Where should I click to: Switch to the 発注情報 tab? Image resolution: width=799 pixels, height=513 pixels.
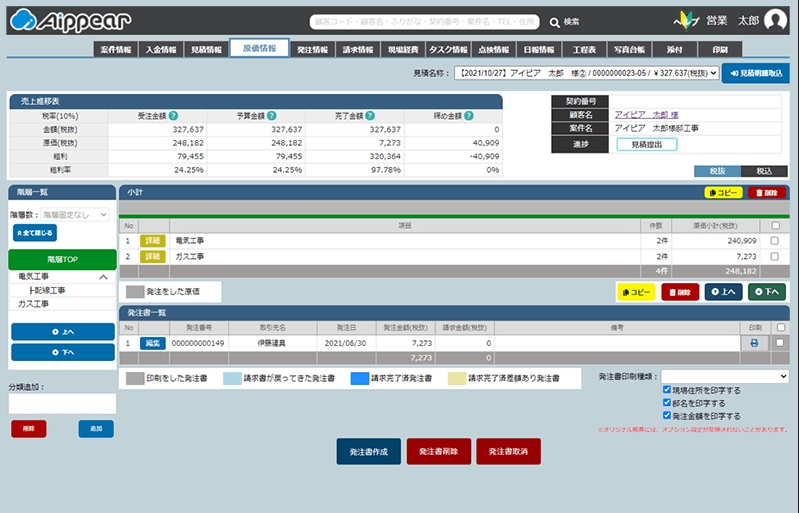point(312,49)
